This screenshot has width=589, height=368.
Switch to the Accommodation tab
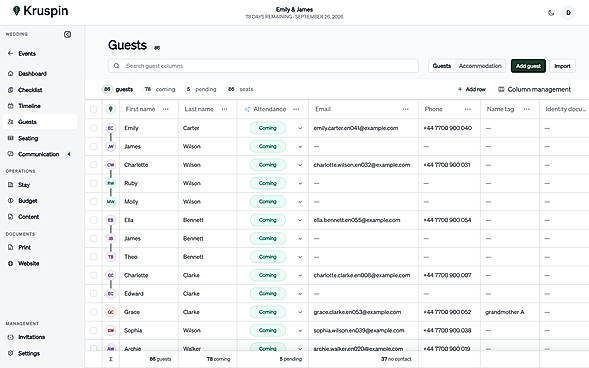pos(480,66)
